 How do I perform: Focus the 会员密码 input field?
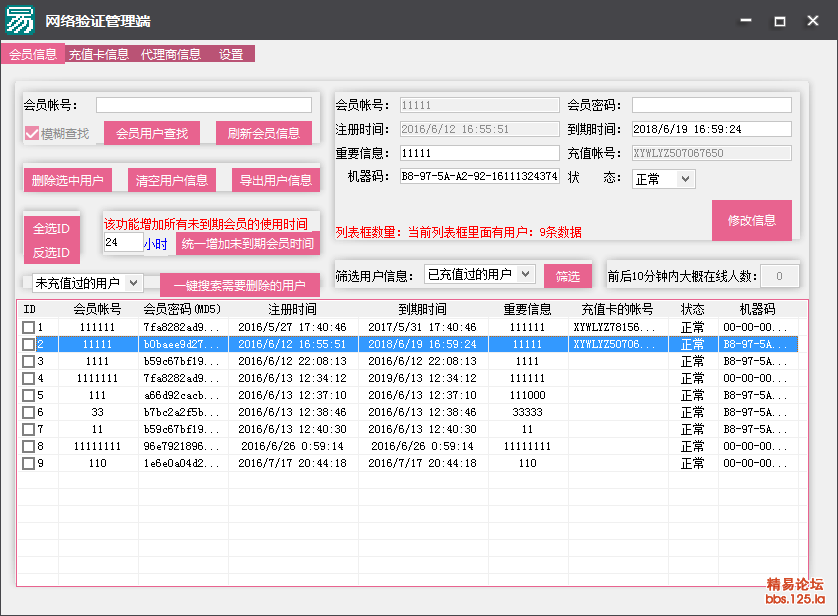711,105
